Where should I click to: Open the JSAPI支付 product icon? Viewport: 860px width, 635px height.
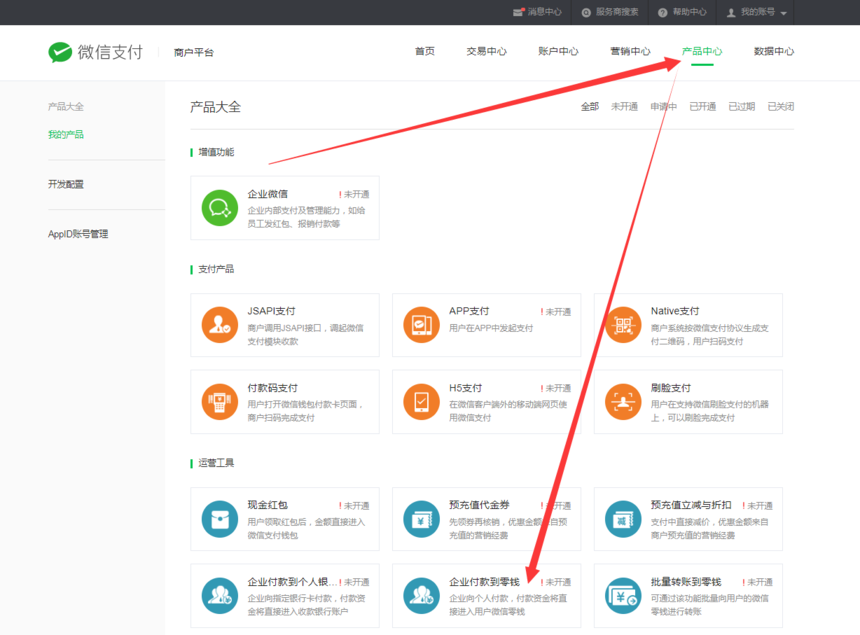(x=219, y=325)
